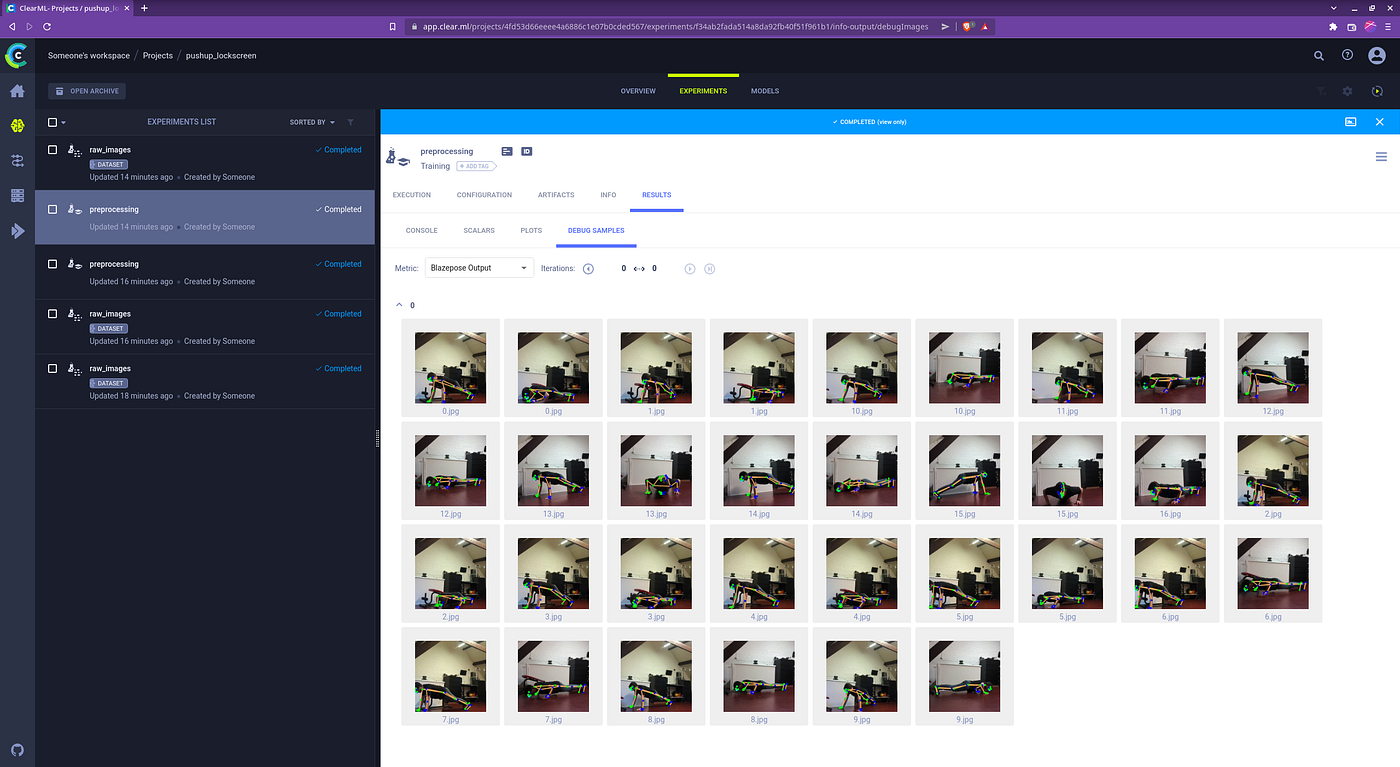Close the experiment info panel with X
The image size is (1400, 767).
click(x=1380, y=122)
